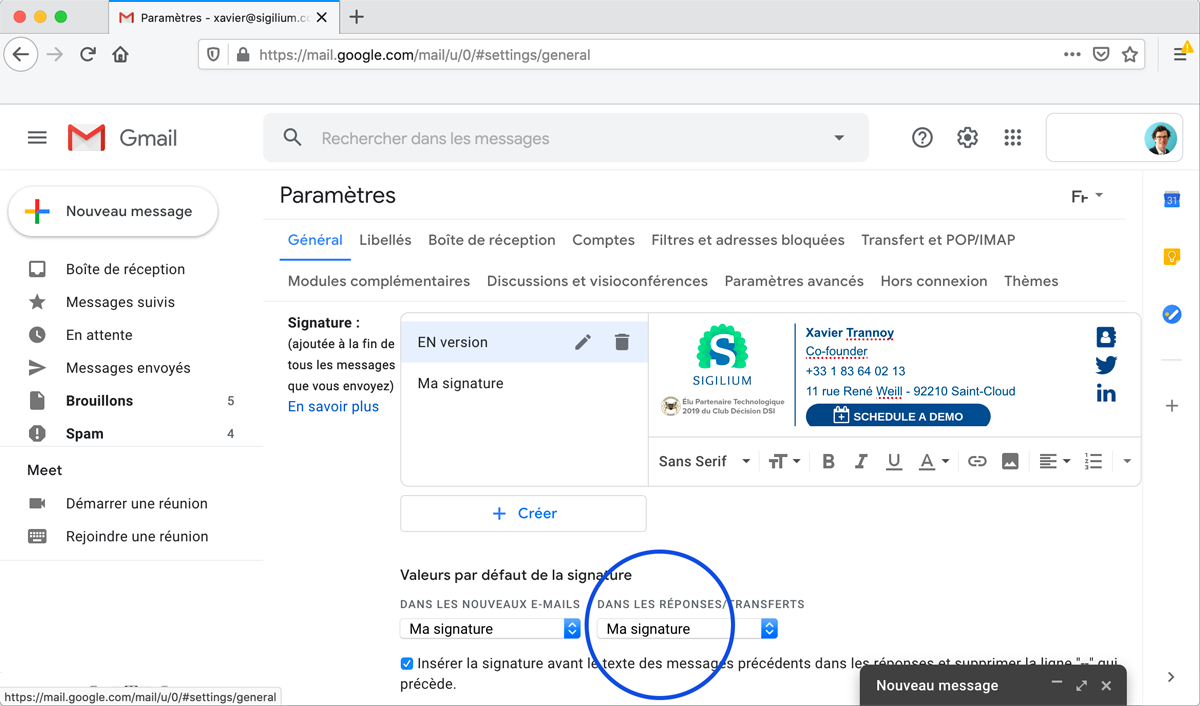The image size is (1200, 706).
Task: Switch to the Comptes tab
Action: pyautogui.click(x=603, y=240)
